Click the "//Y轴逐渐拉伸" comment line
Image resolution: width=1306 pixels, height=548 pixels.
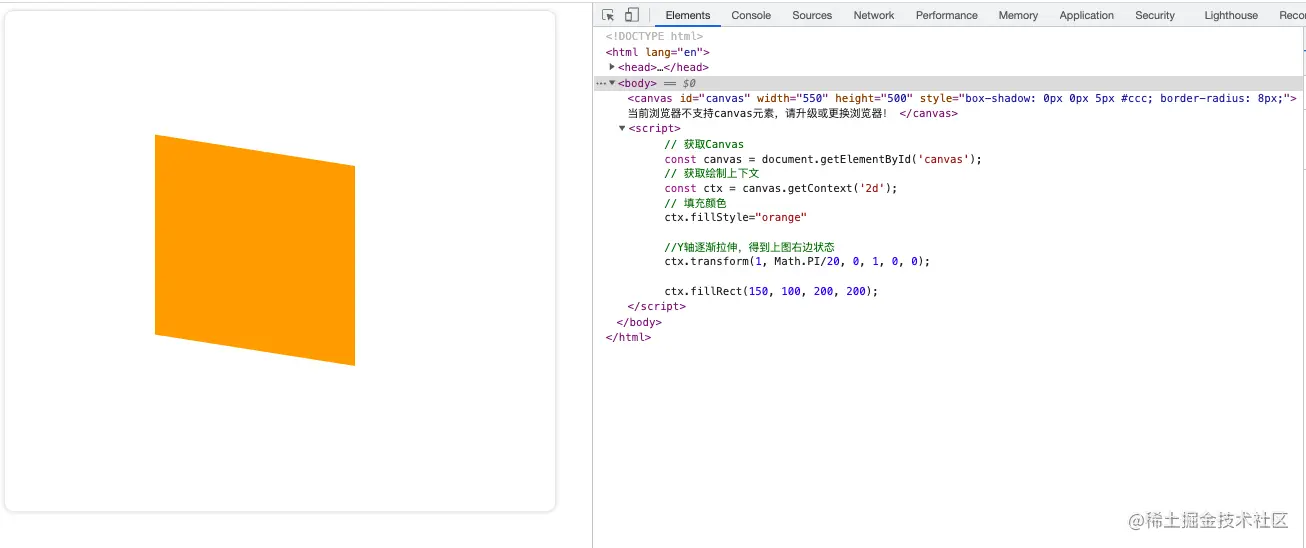coord(749,247)
